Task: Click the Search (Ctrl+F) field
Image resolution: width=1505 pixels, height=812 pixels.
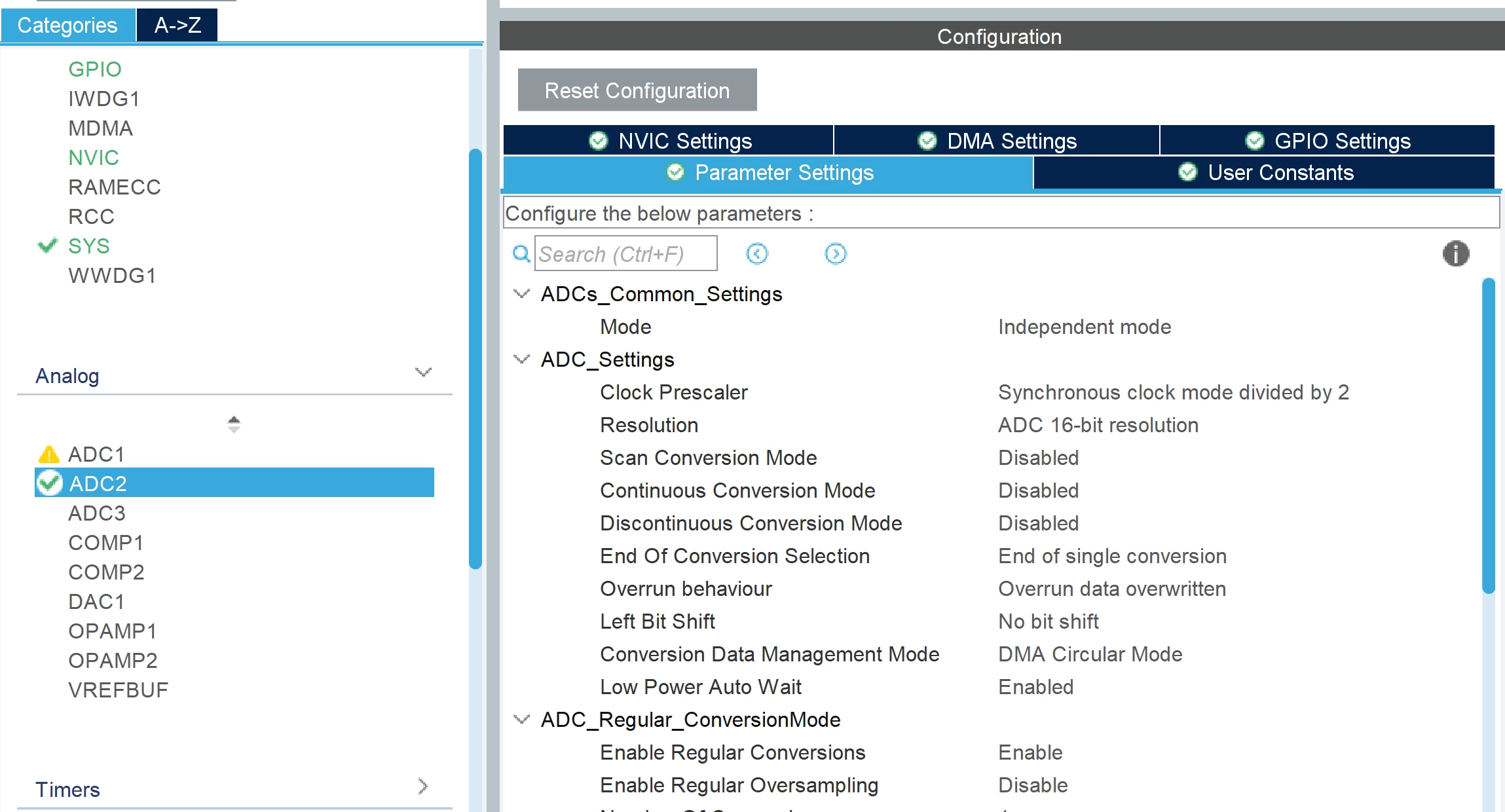Action: pos(626,253)
